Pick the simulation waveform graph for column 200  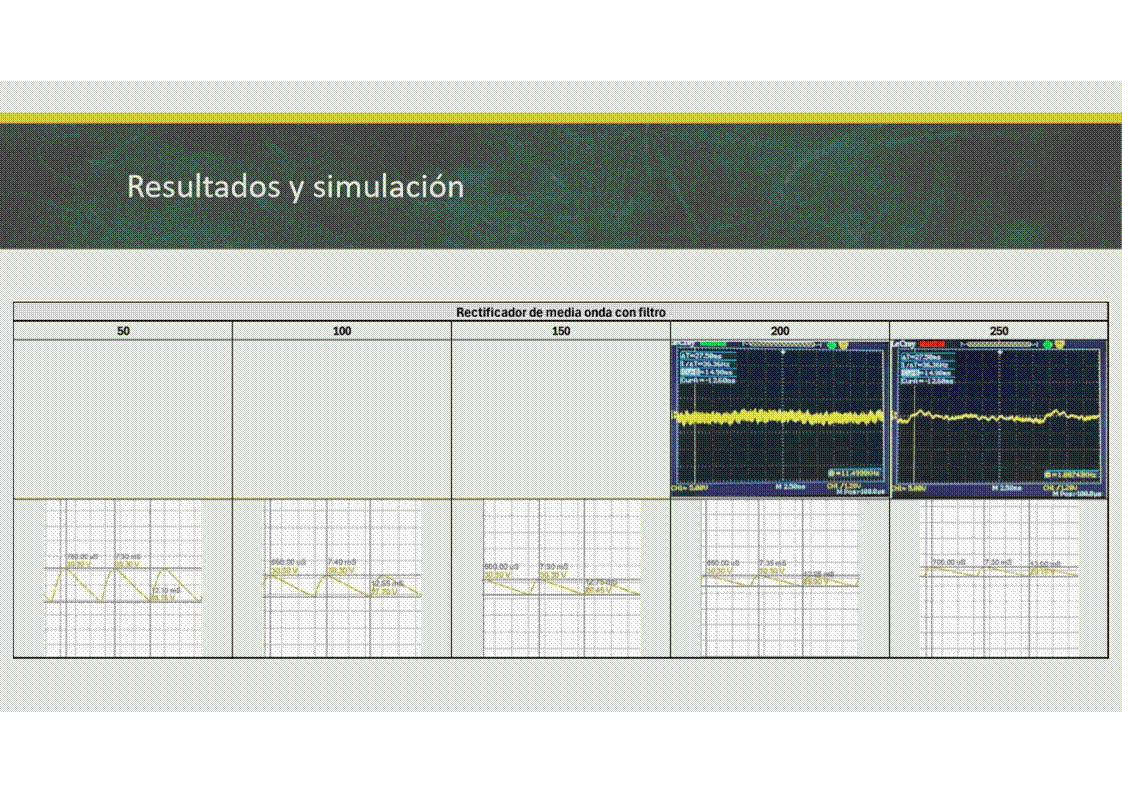tap(780, 579)
